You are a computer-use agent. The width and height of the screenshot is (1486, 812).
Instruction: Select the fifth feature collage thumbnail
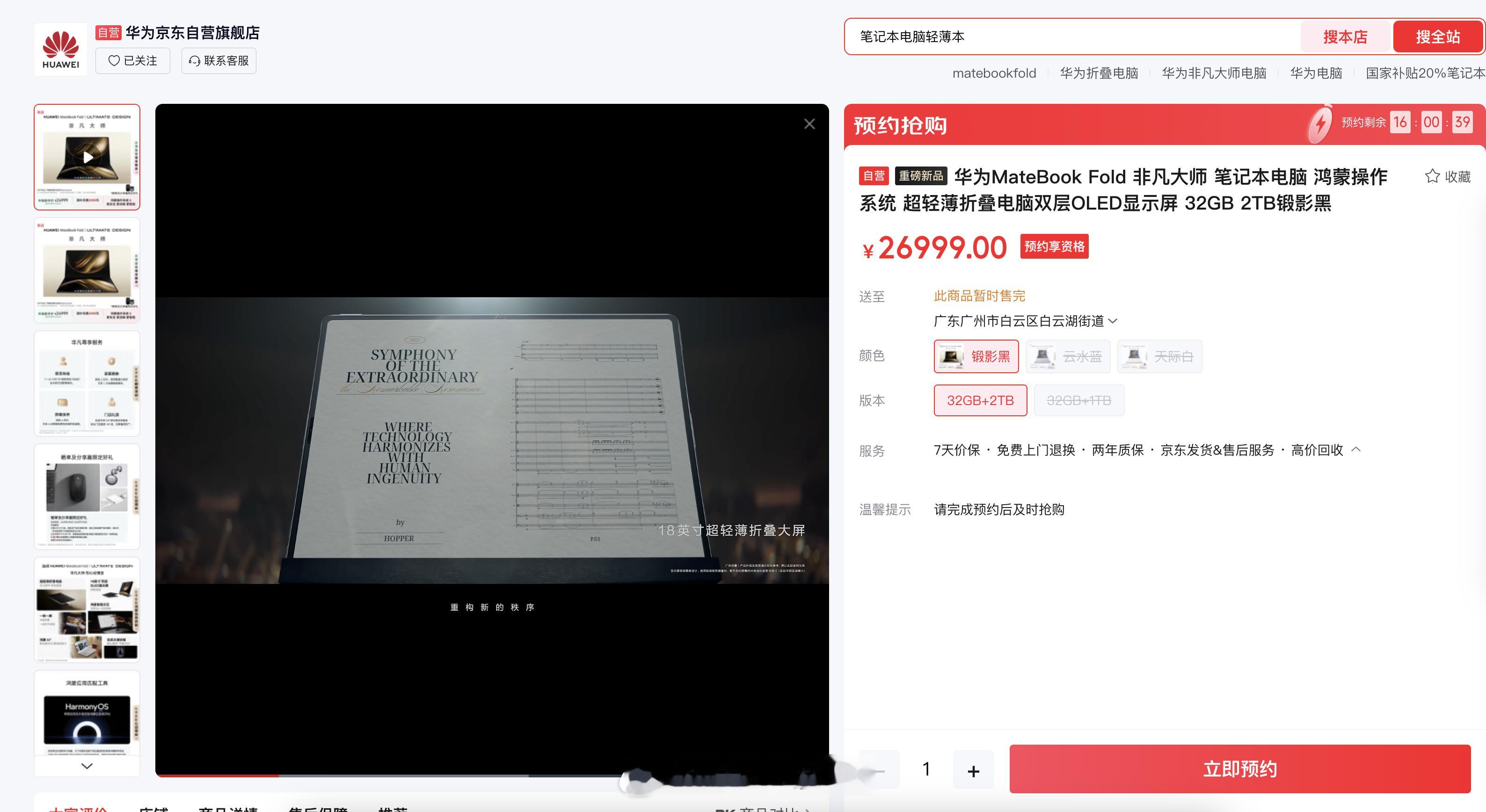87,609
